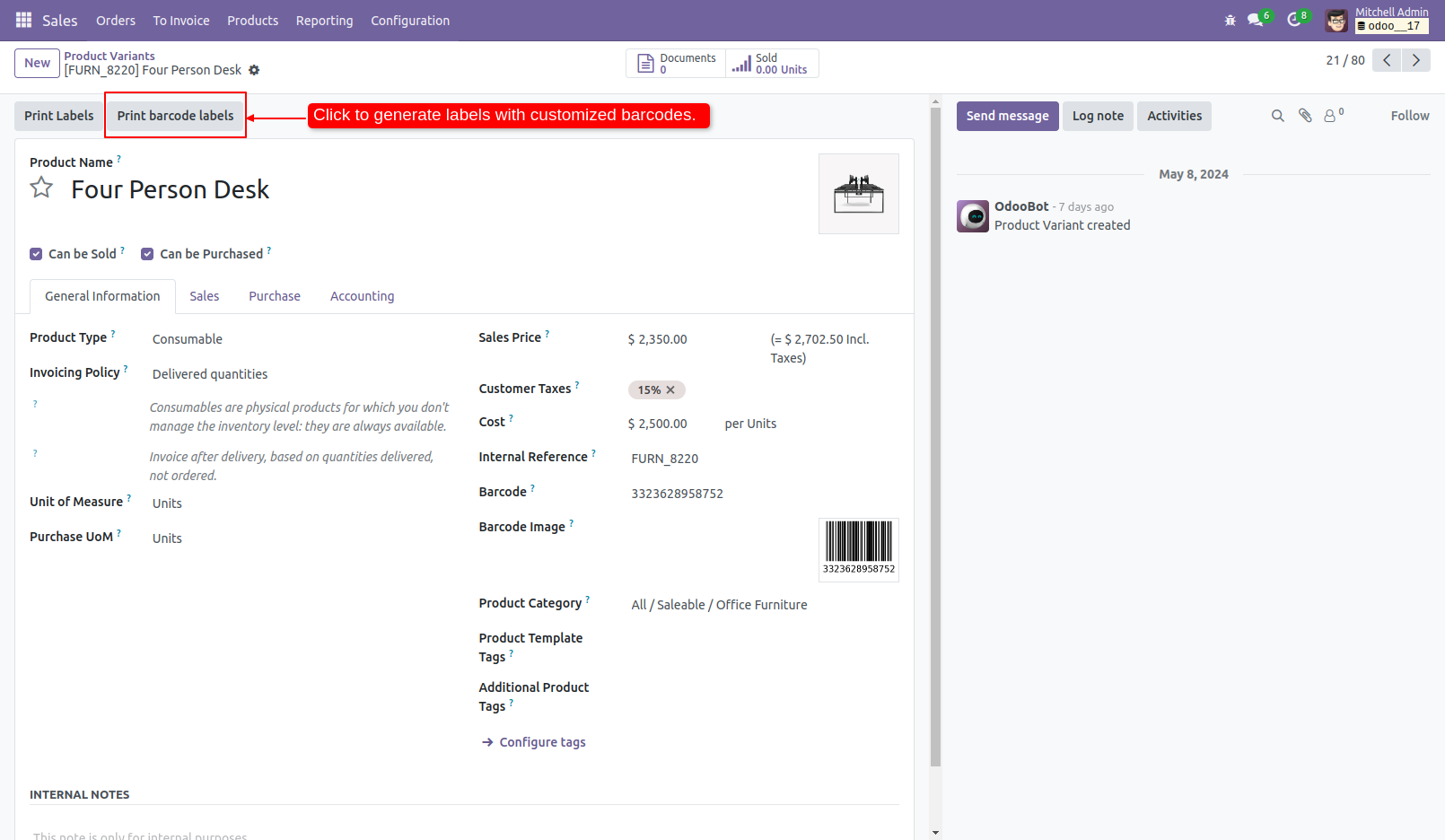1445x840 pixels.
Task: Open the conversations messenger icon
Action: (x=1254, y=18)
